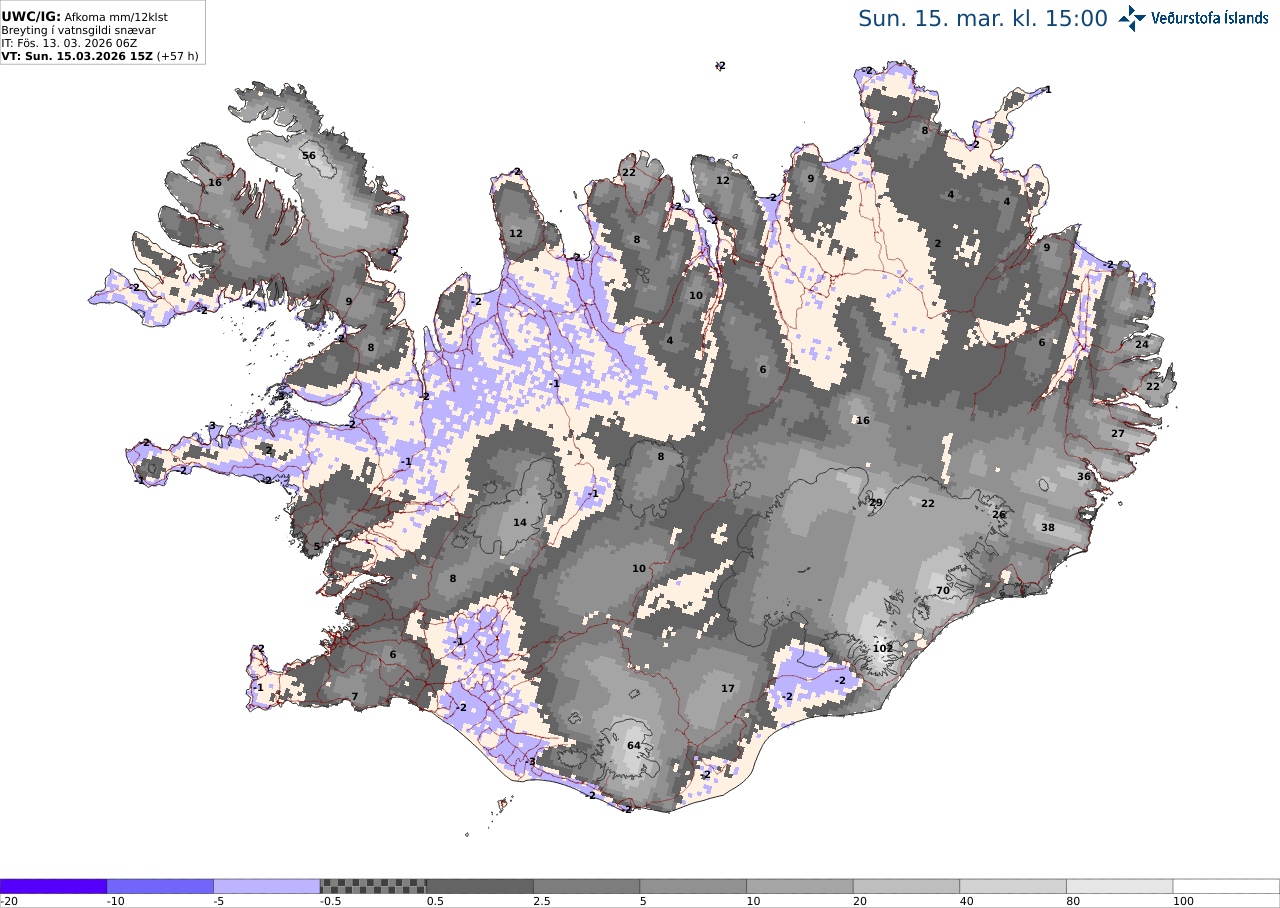This screenshot has height=908, width=1280.
Task: Click the 'VT: Sun. 15.03.2026 15Z (+57 h)' line
Action: 101,56
